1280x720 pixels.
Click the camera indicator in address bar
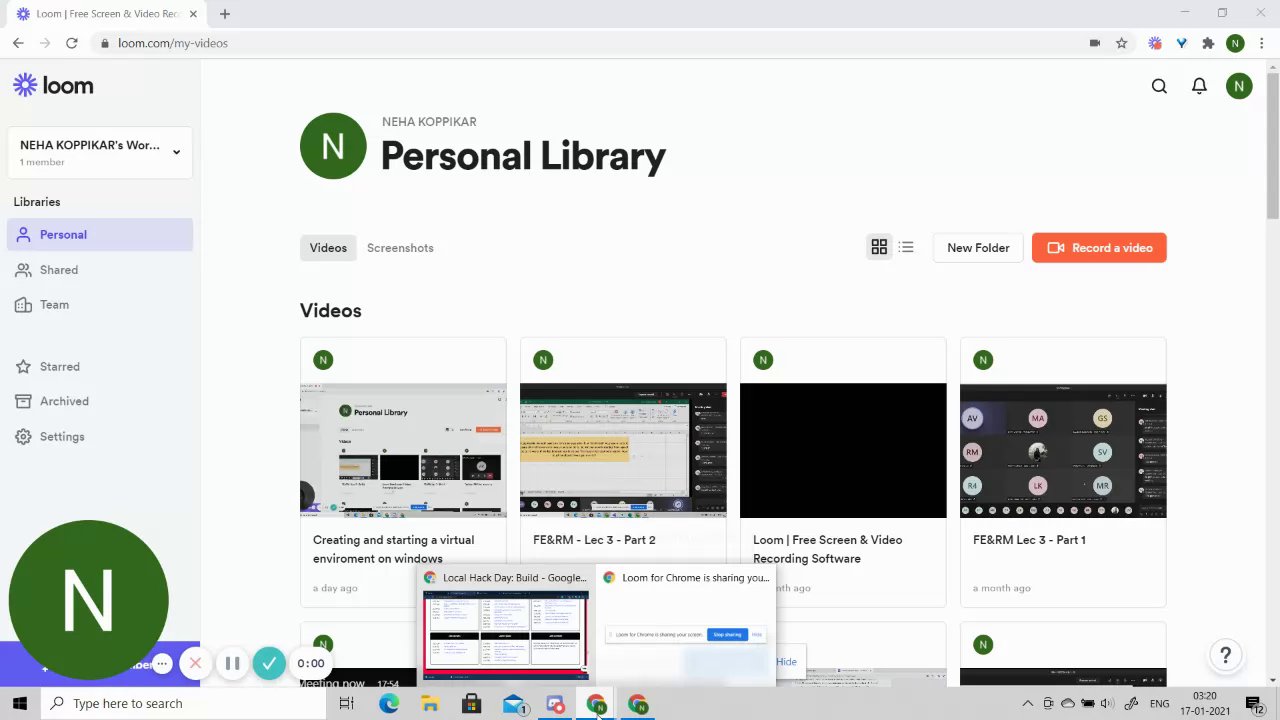[1095, 43]
